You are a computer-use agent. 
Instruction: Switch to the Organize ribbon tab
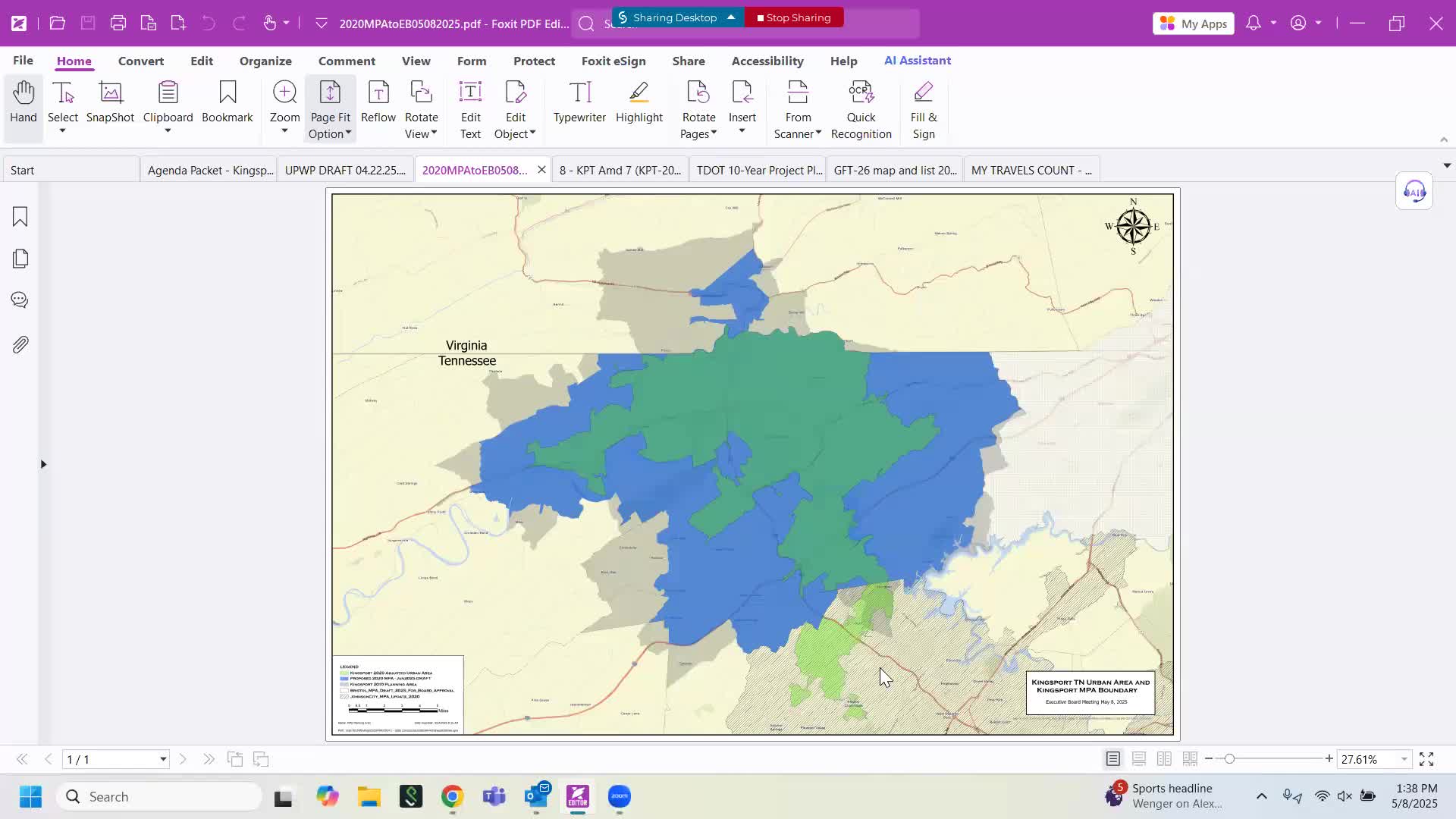(265, 61)
